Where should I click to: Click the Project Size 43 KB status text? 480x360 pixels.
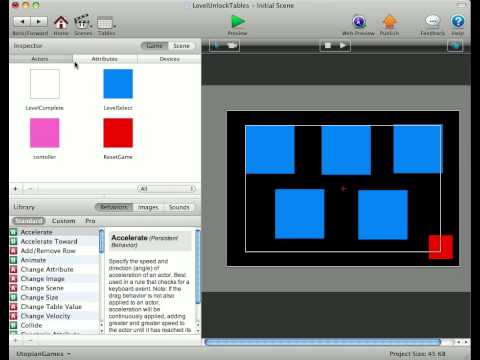pyautogui.click(x=417, y=354)
